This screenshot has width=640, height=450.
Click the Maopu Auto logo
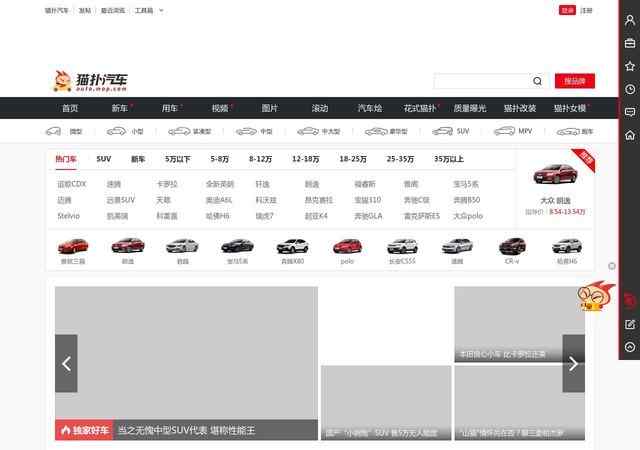click(x=91, y=81)
